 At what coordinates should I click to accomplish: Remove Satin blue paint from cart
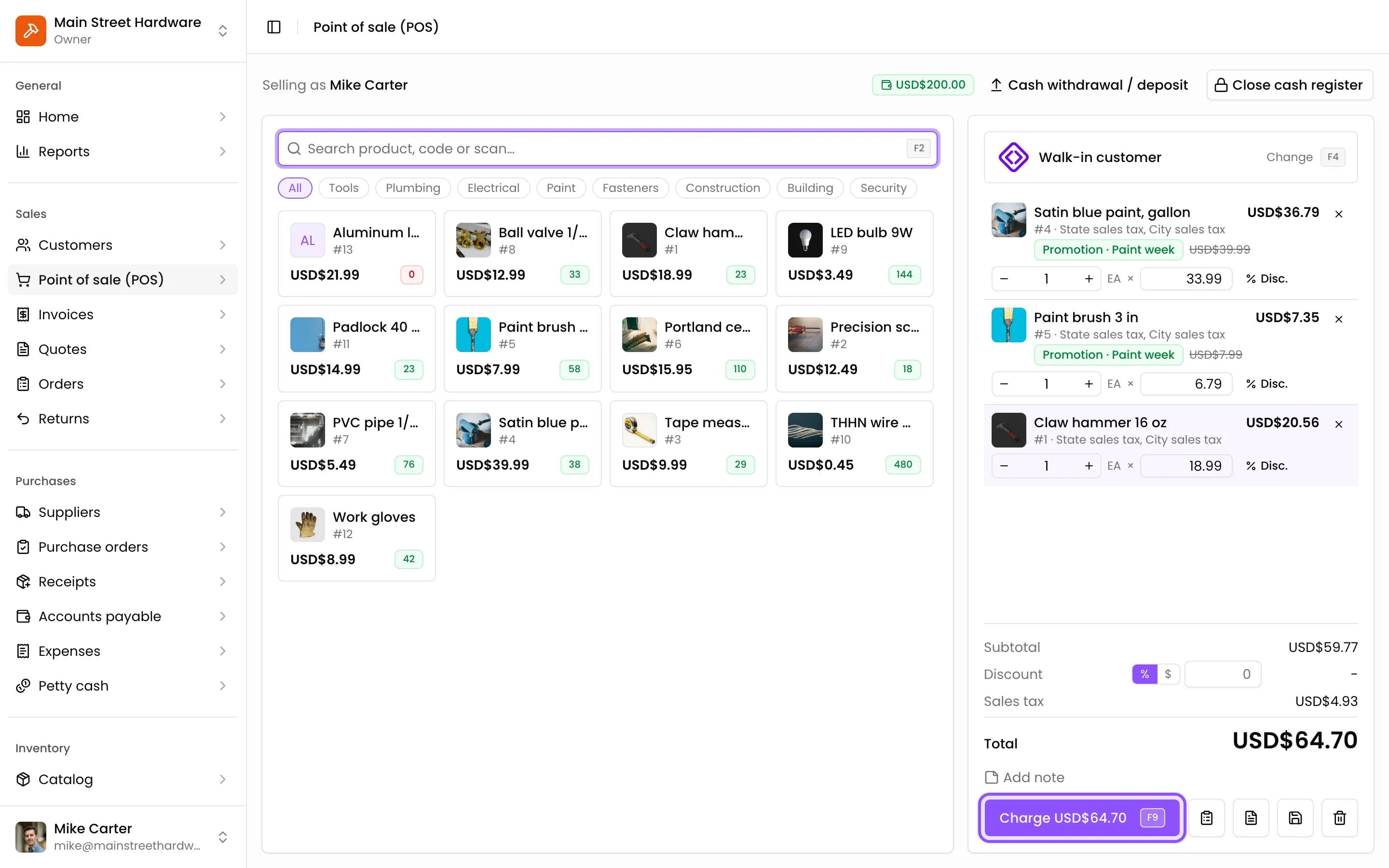1338,214
